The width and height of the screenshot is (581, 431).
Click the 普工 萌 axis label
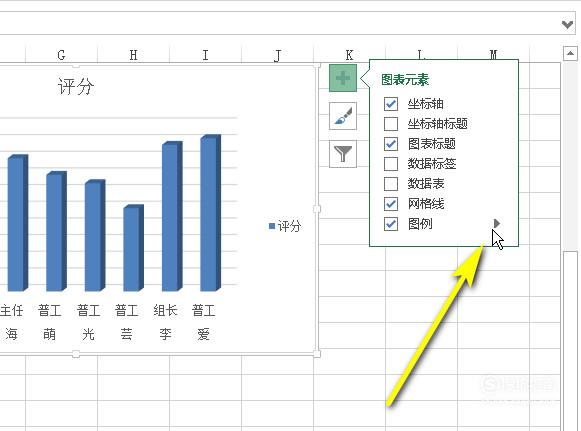pyautogui.click(x=50, y=322)
